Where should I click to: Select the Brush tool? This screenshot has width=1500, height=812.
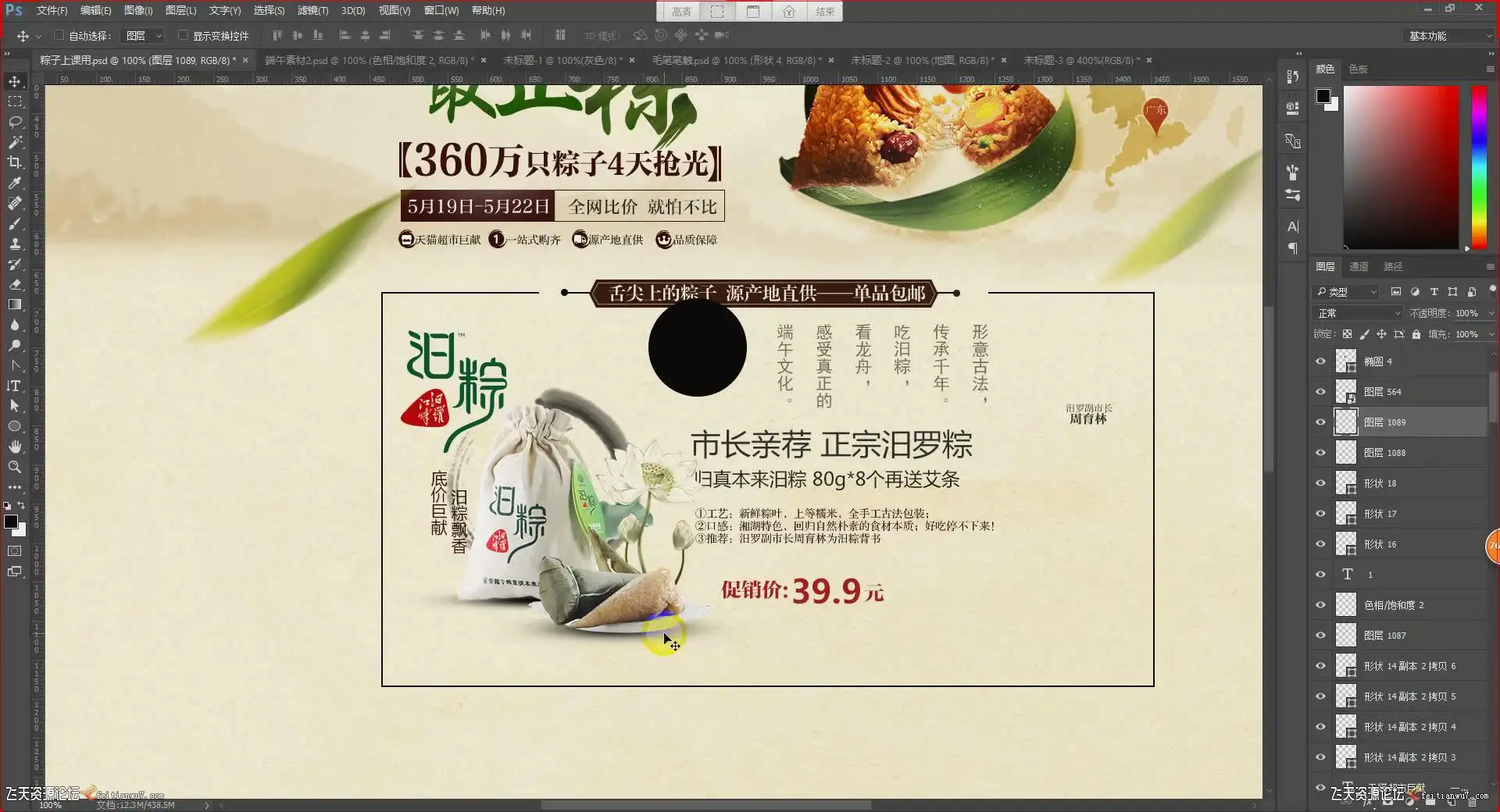[15, 223]
